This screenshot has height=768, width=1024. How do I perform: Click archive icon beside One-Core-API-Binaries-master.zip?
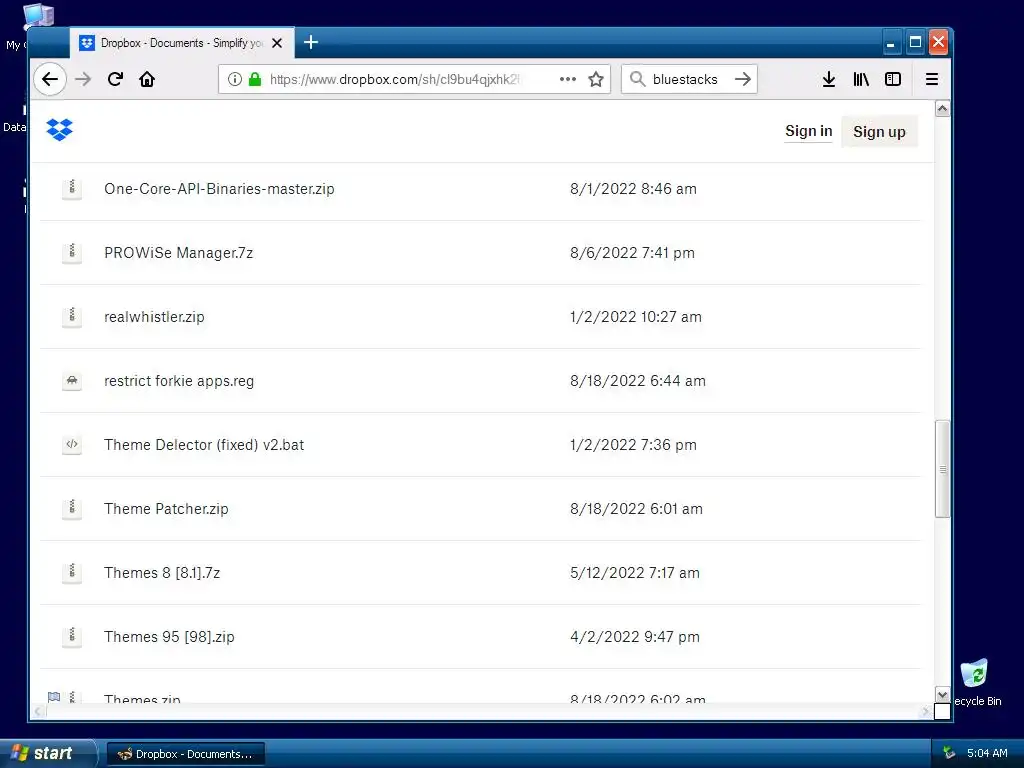tap(72, 189)
